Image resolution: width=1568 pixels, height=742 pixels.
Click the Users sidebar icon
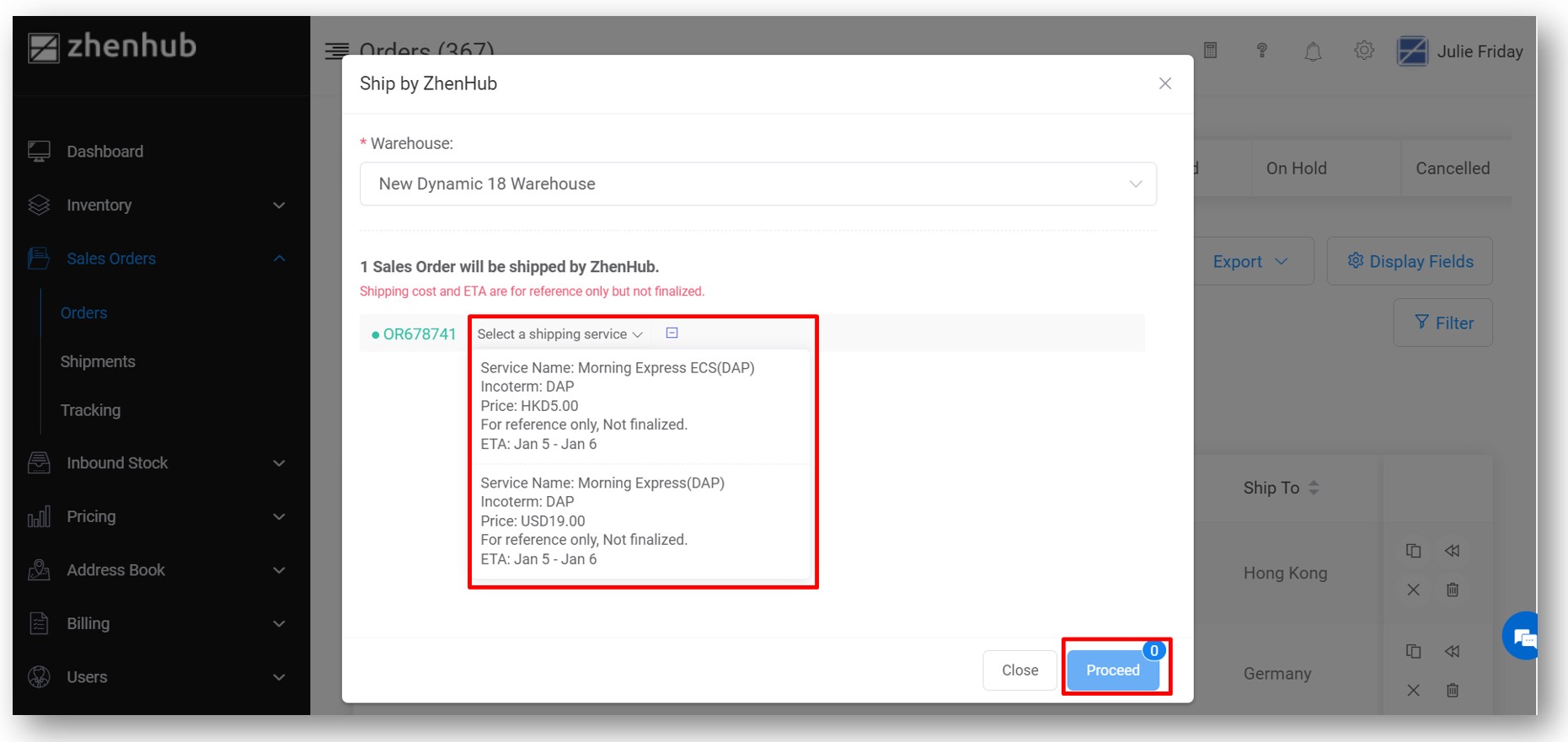coord(39,677)
